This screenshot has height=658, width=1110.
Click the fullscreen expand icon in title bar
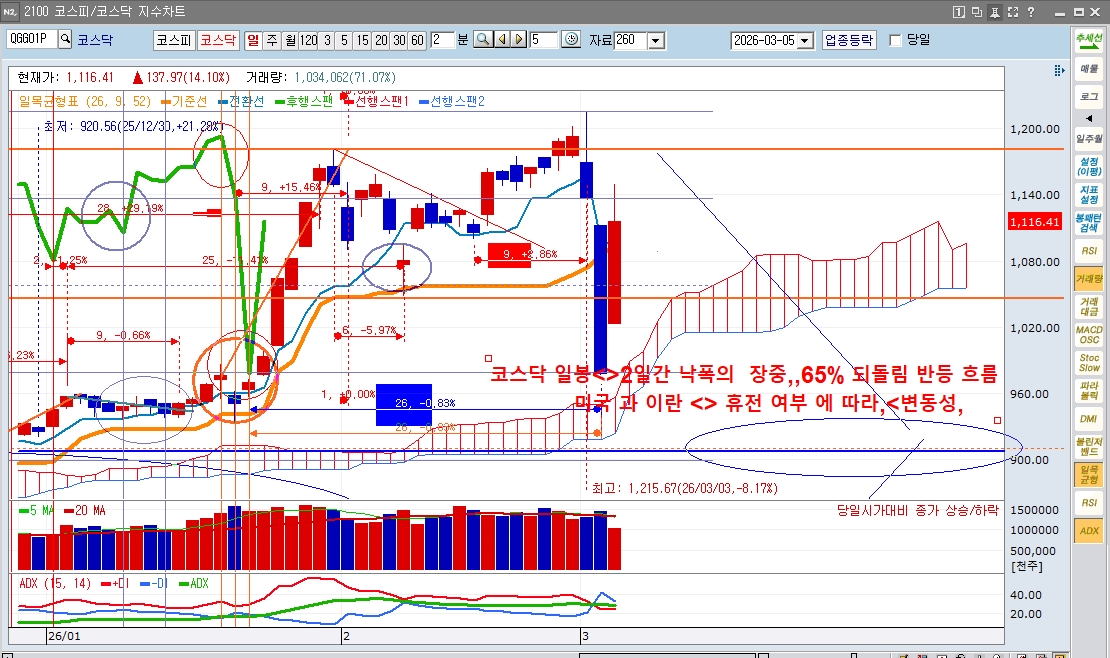(1013, 12)
